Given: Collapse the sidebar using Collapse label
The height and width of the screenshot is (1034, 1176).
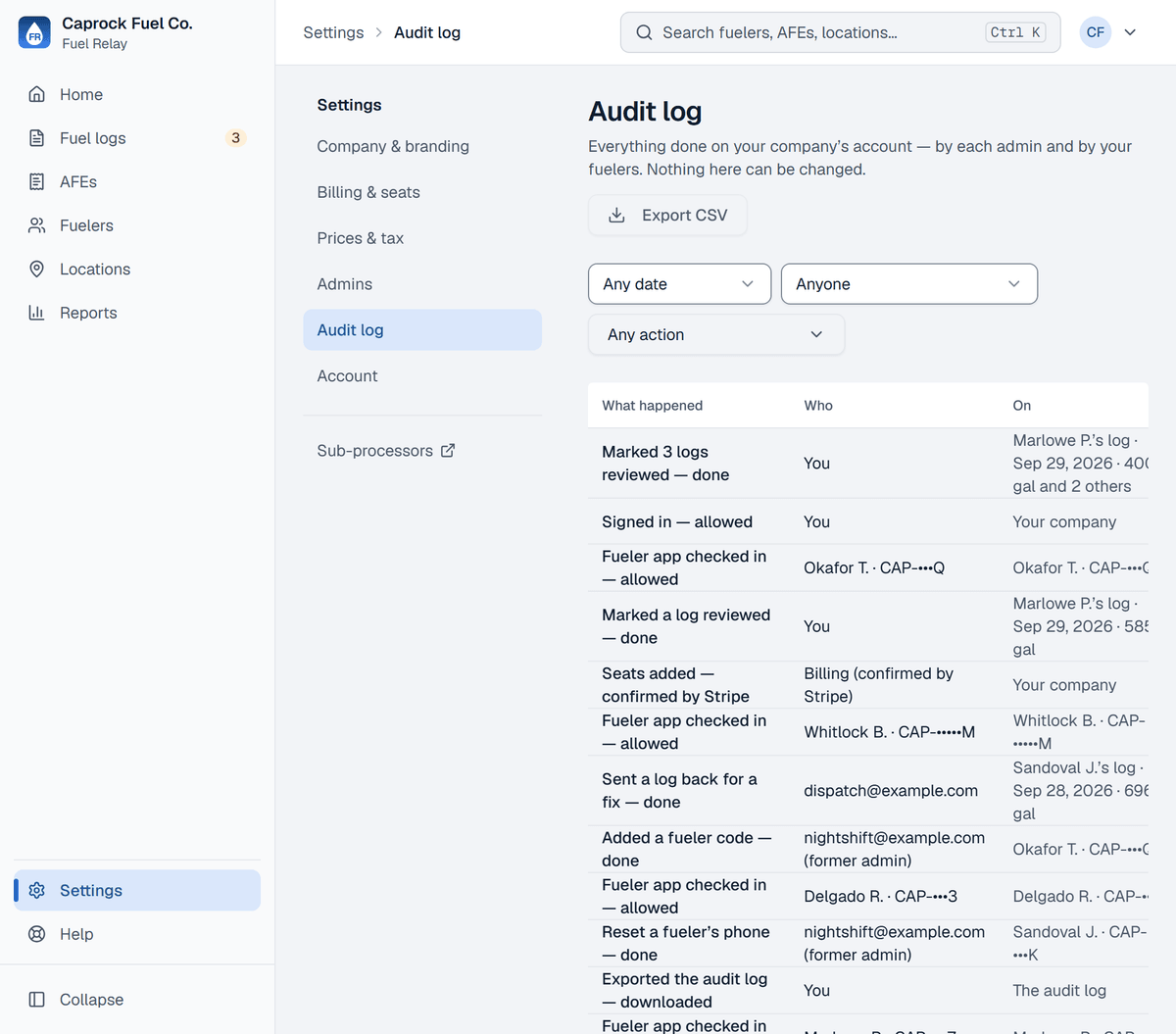Looking at the screenshot, I should click(x=91, y=1000).
